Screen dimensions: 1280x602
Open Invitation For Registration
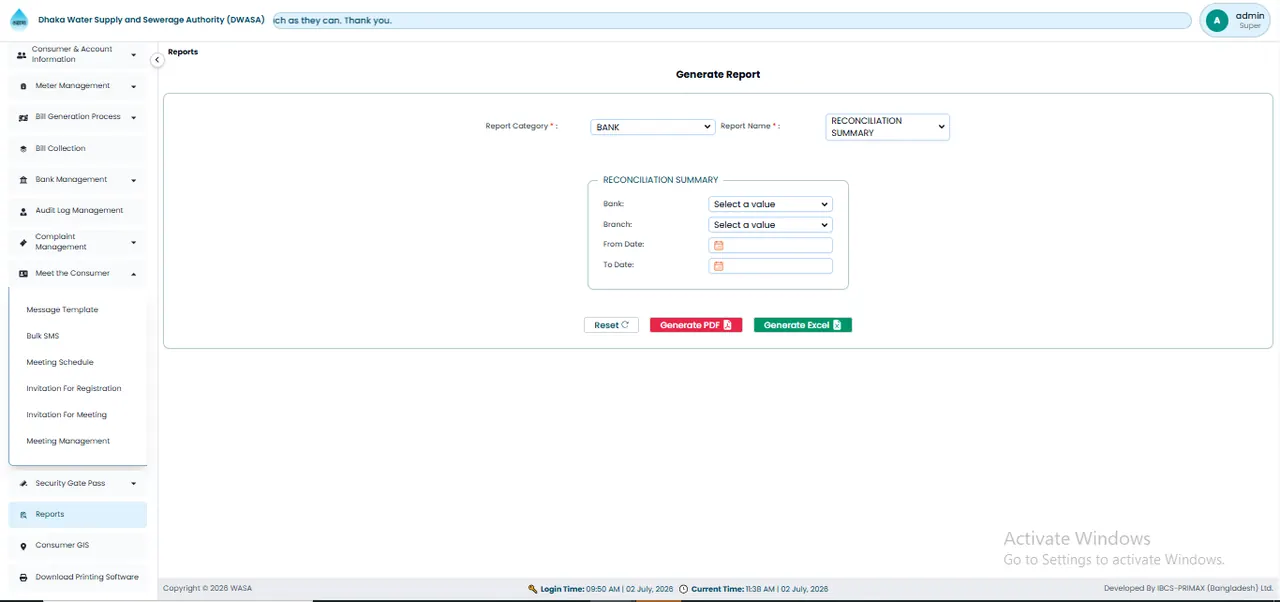pyautogui.click(x=74, y=388)
